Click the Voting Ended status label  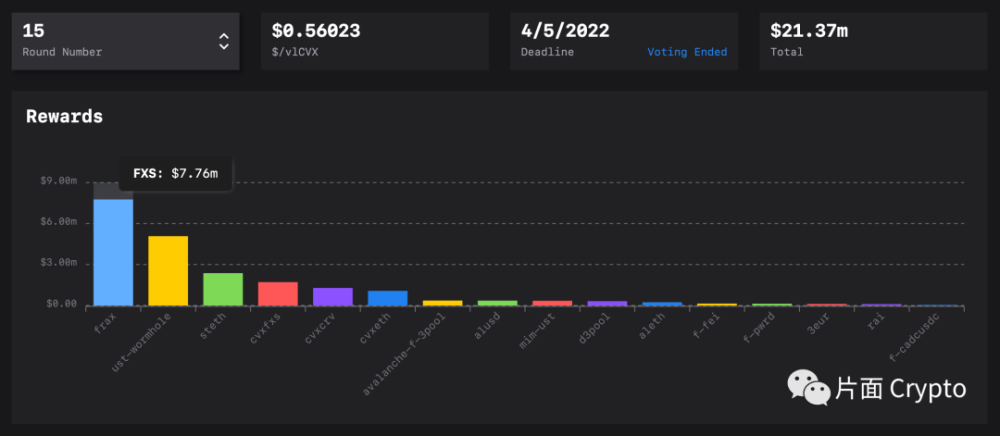tap(687, 52)
